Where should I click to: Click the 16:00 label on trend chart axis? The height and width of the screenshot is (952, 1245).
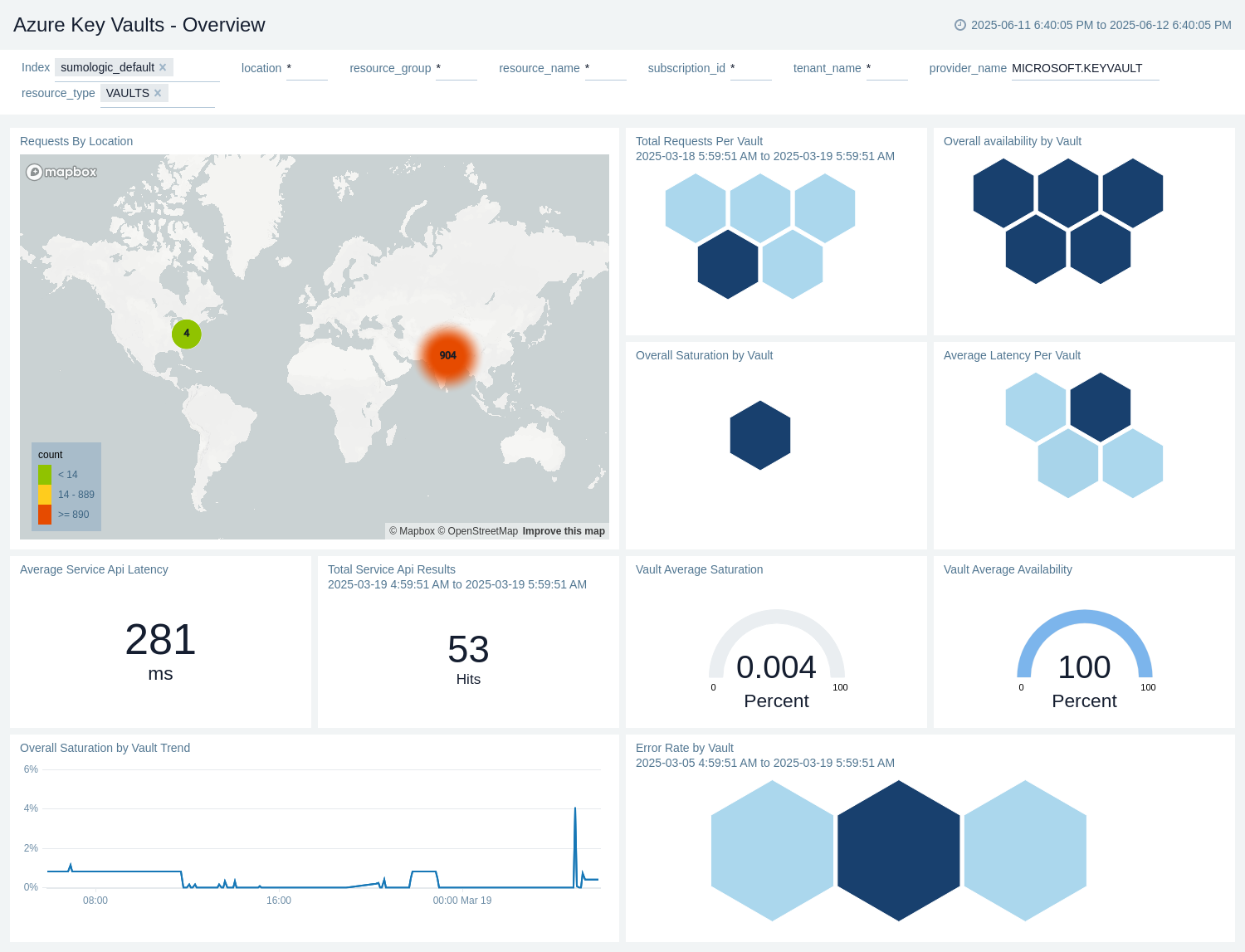click(279, 901)
